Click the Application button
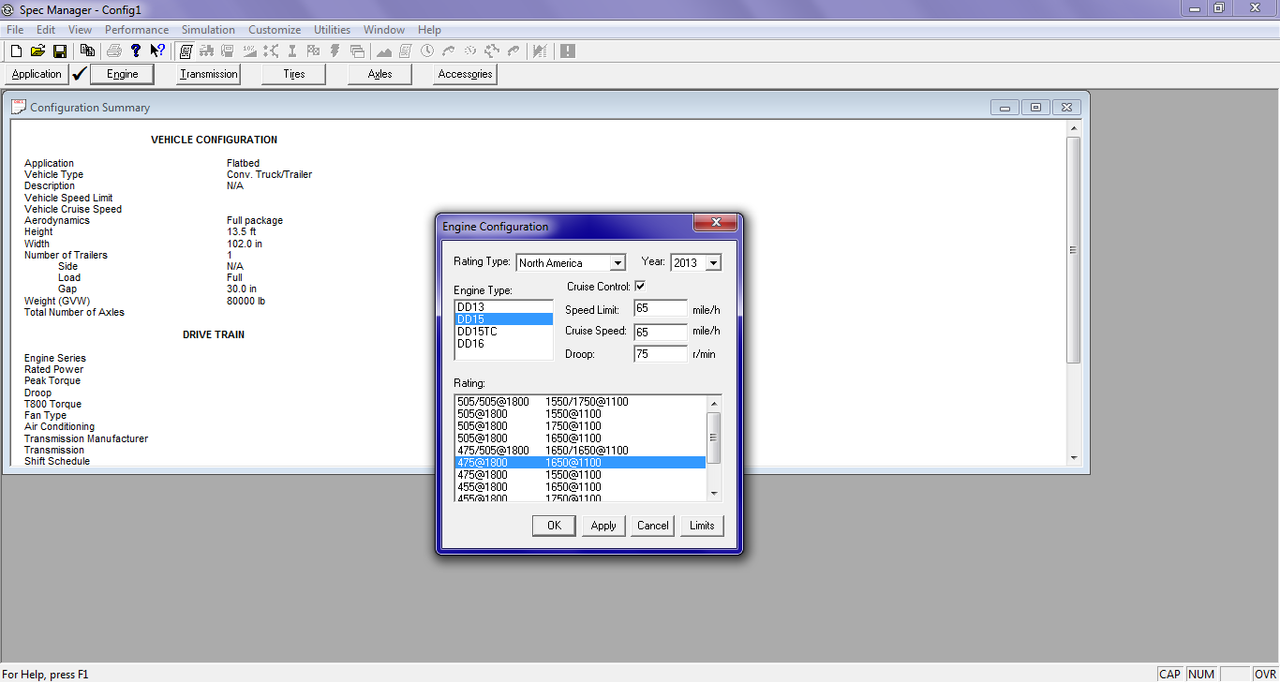The height and width of the screenshot is (682, 1280). [x=37, y=74]
